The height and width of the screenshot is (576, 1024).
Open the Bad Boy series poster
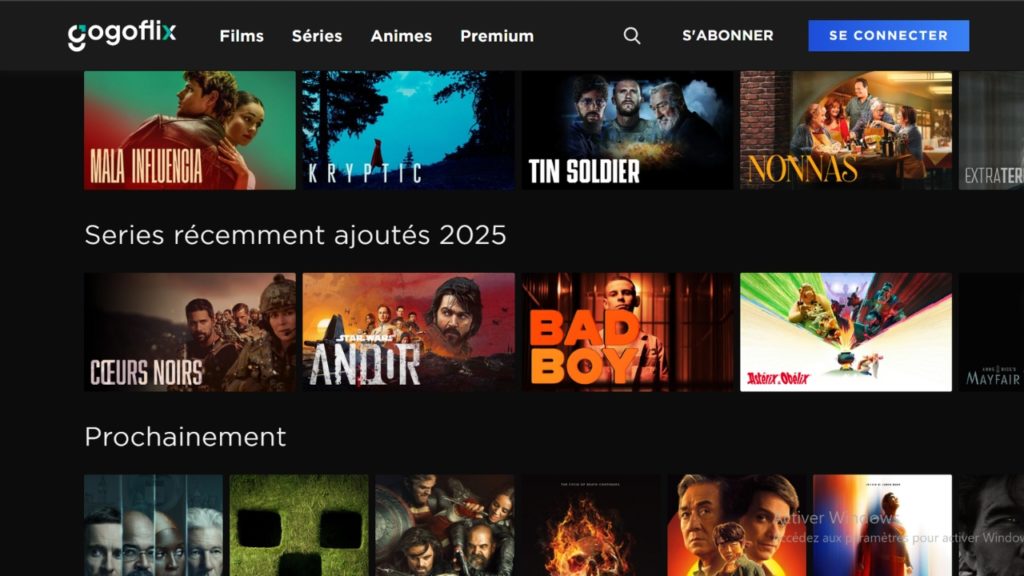627,332
